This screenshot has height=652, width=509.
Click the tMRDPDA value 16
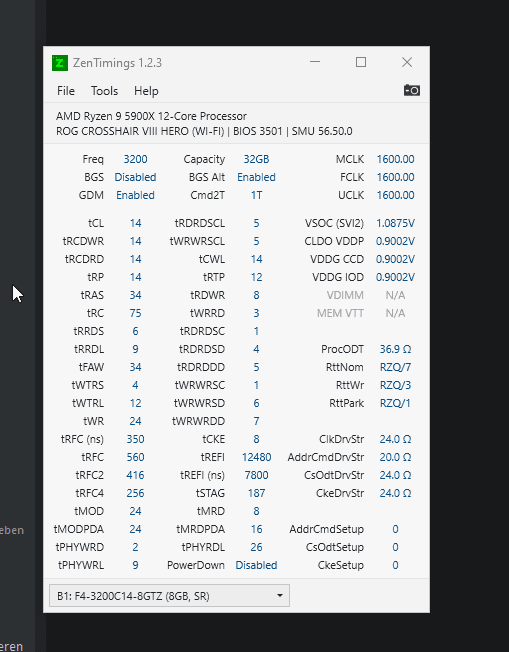[x=256, y=529]
